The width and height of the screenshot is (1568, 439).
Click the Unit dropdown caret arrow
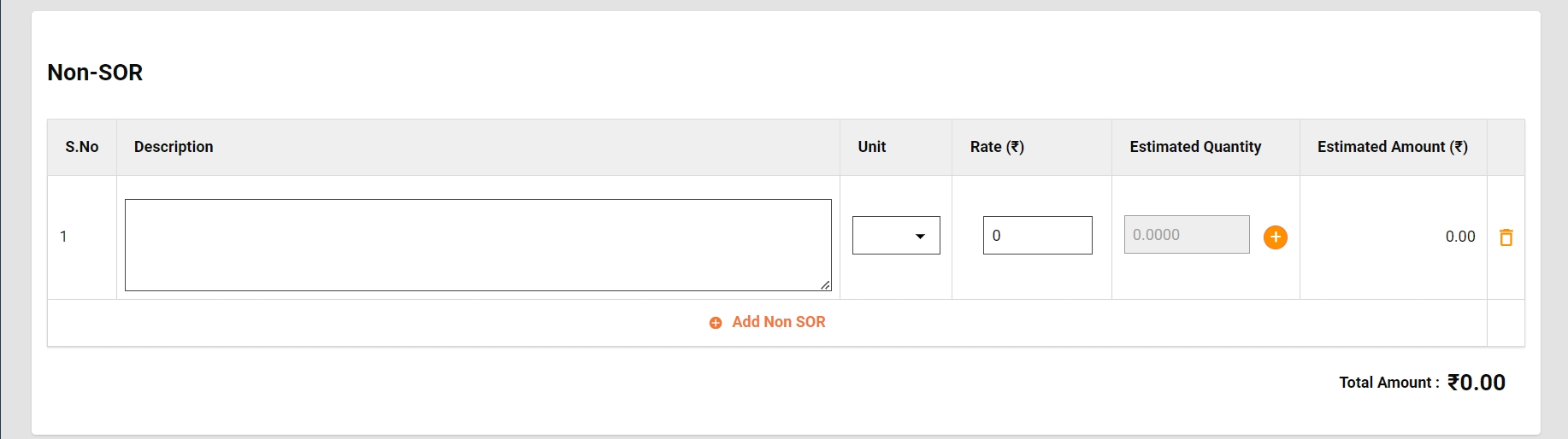[x=920, y=236]
